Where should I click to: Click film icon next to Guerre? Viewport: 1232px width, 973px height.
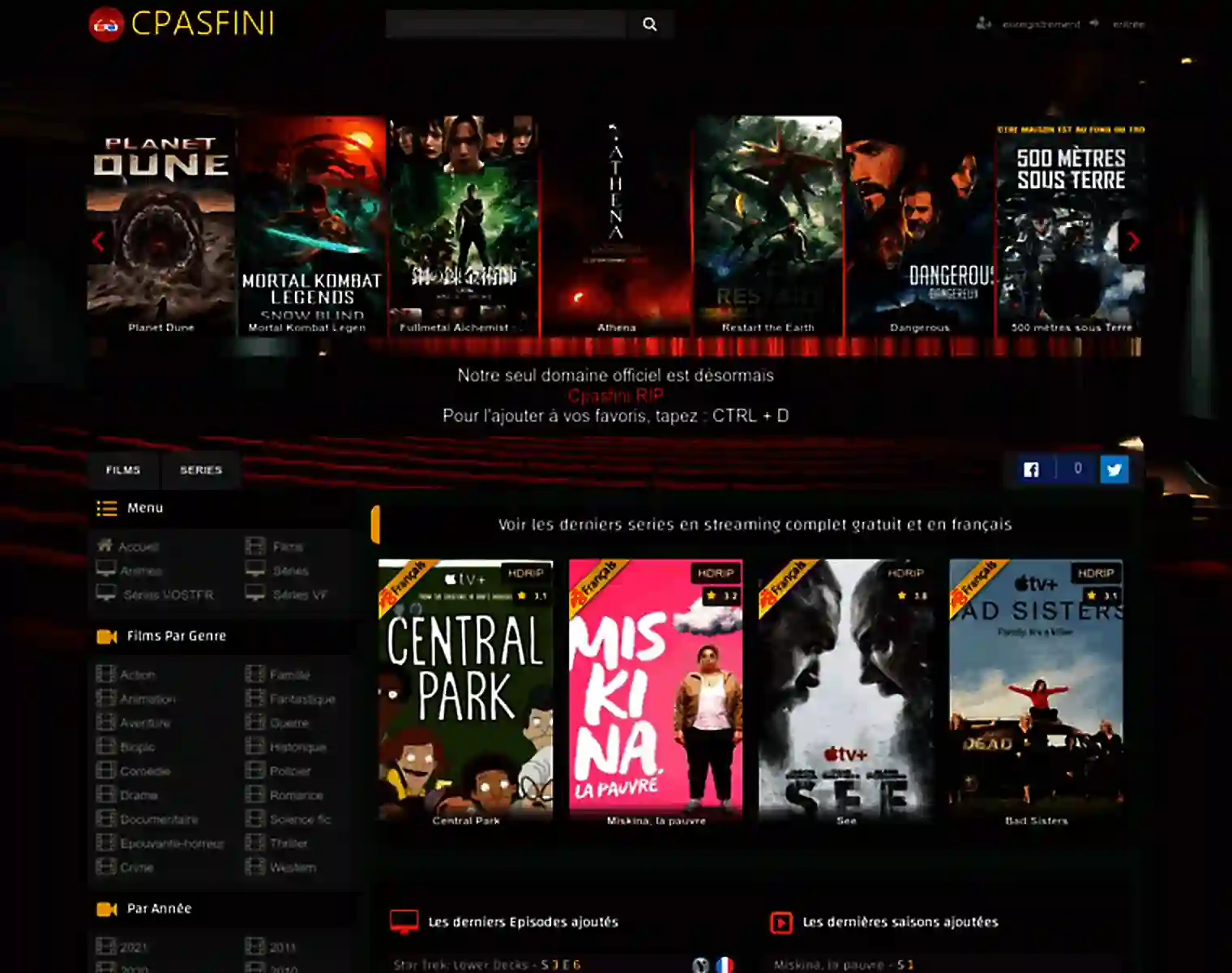pyautogui.click(x=255, y=722)
